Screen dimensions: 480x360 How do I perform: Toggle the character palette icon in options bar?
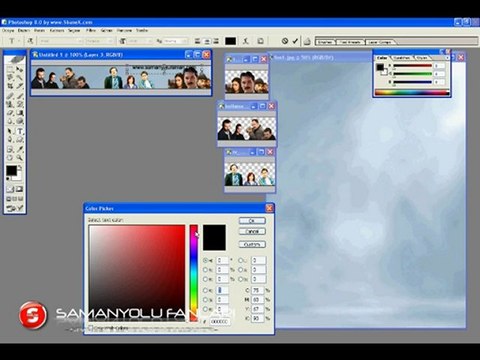click(260, 41)
